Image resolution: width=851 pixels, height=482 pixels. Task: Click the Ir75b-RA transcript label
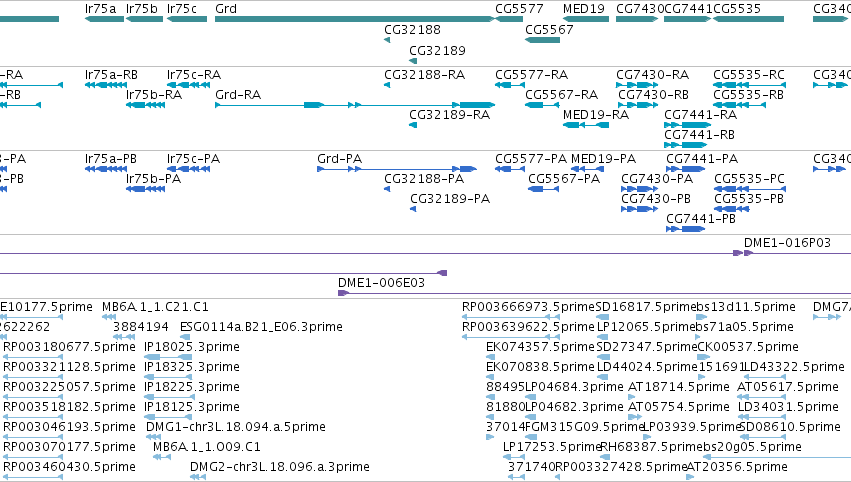pos(154,95)
